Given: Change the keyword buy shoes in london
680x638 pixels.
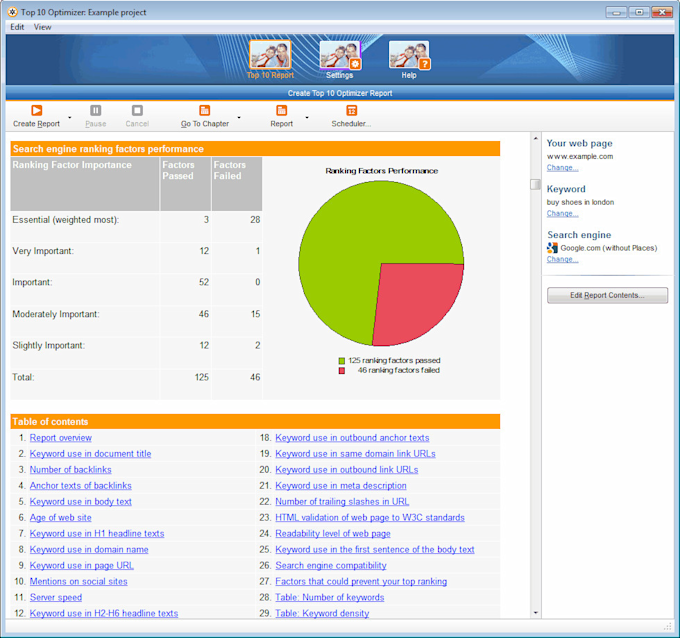Looking at the screenshot, I should pos(562,213).
